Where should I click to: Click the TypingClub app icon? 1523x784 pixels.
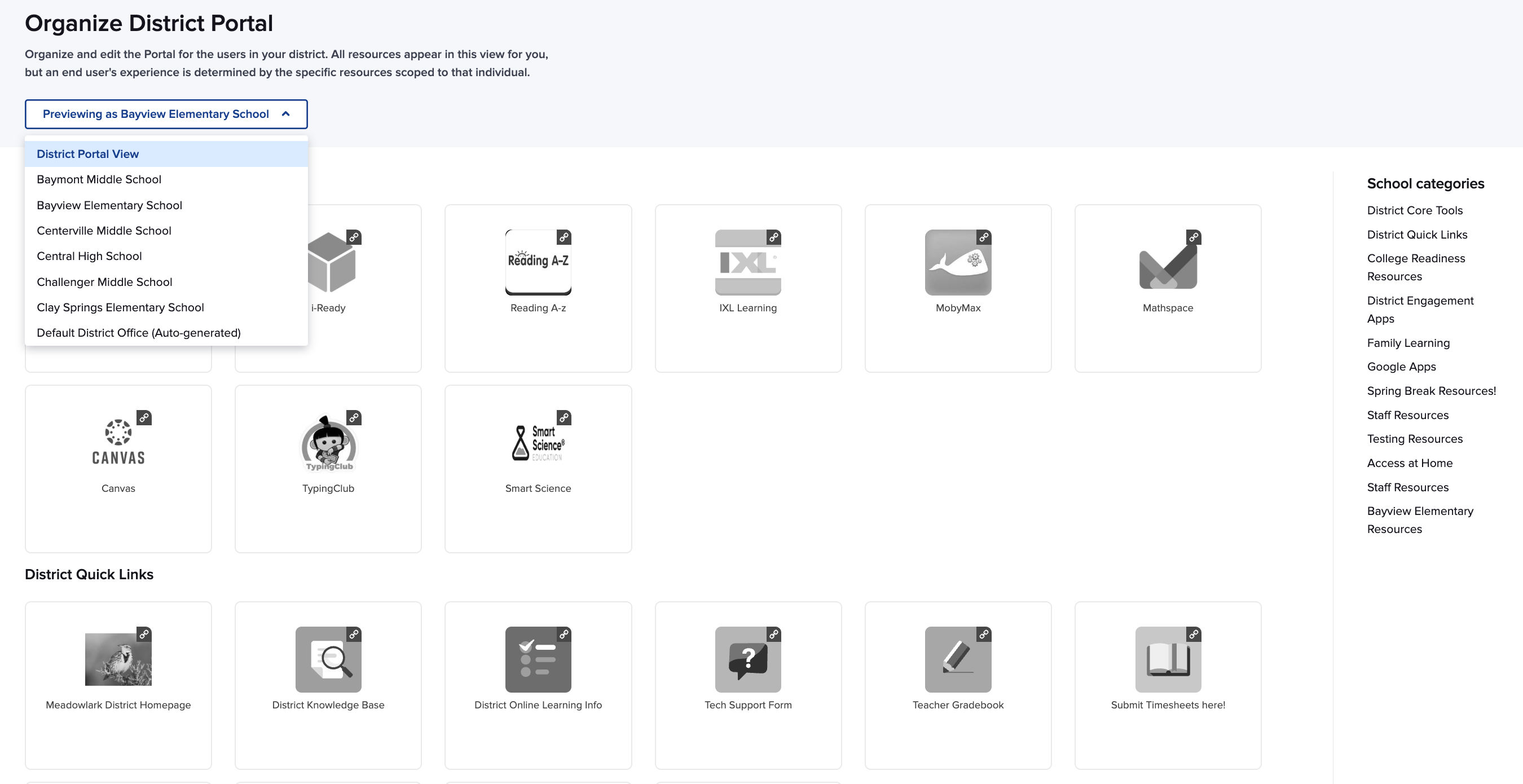[328, 442]
